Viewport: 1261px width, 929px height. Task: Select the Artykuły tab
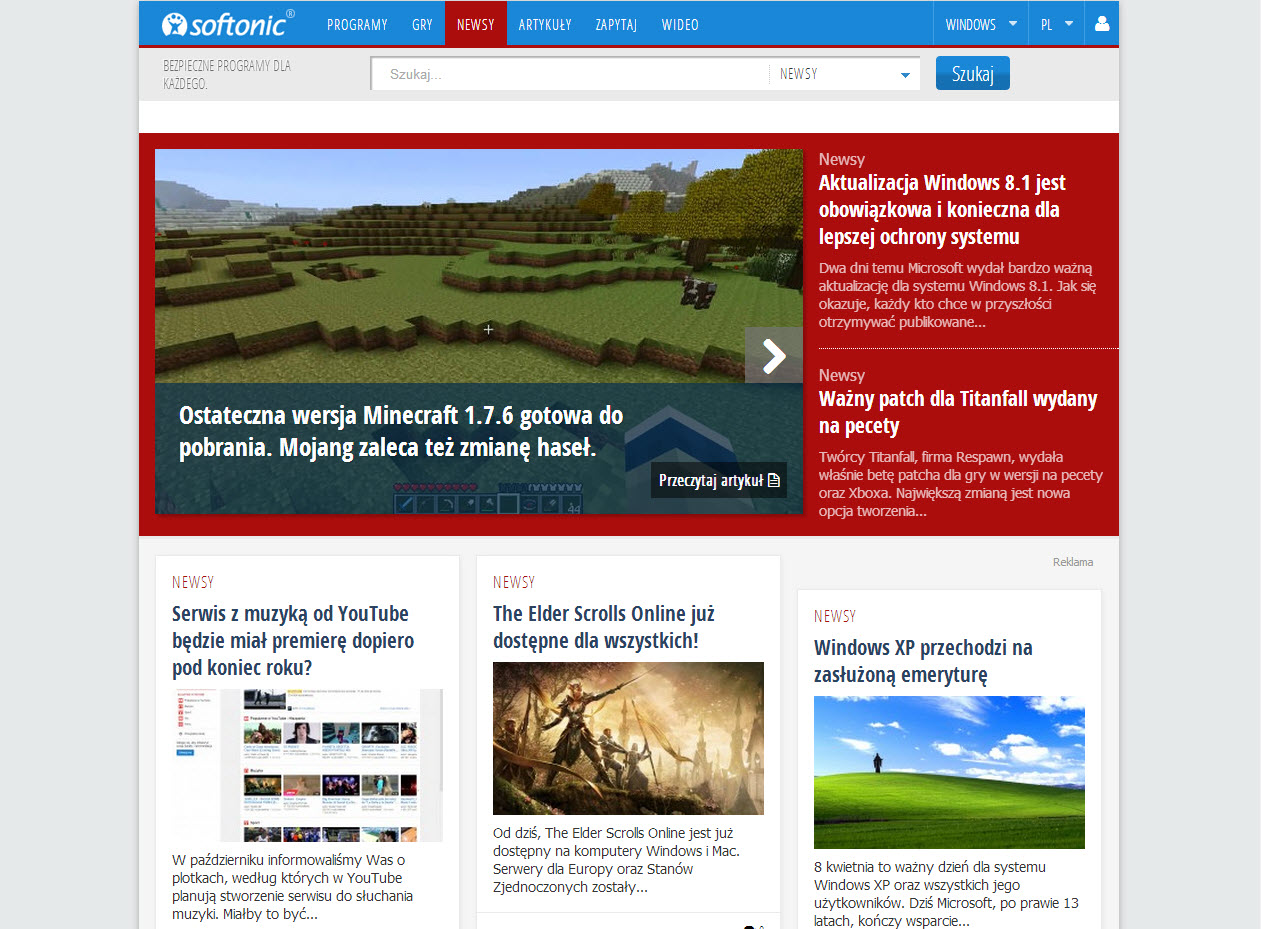(545, 24)
